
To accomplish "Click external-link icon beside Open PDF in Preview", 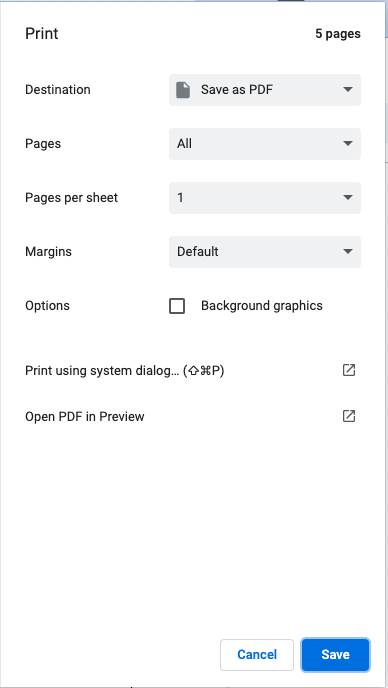I will (348, 416).
